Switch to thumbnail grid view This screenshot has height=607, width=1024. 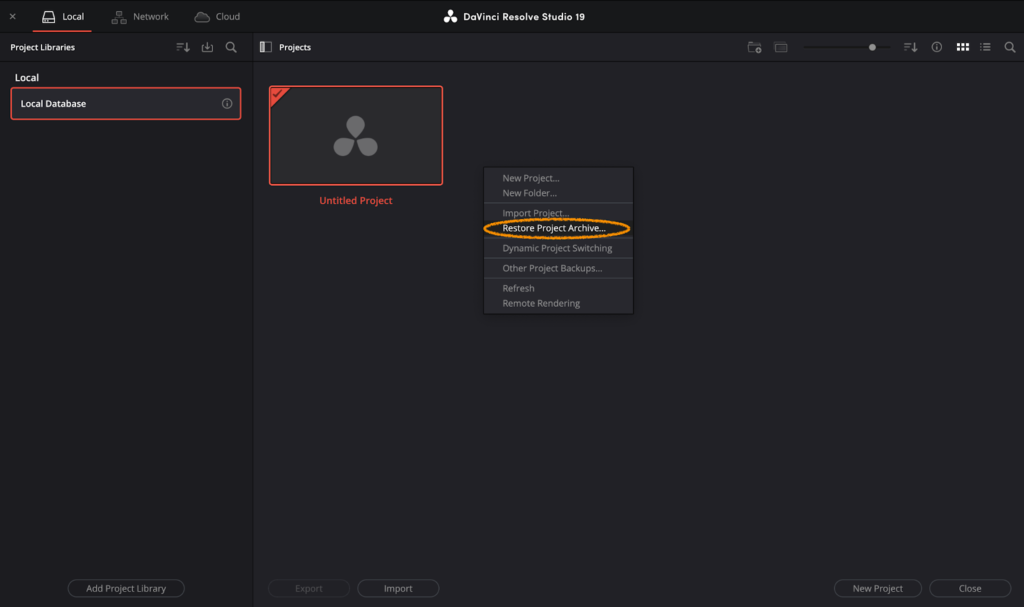[962, 47]
